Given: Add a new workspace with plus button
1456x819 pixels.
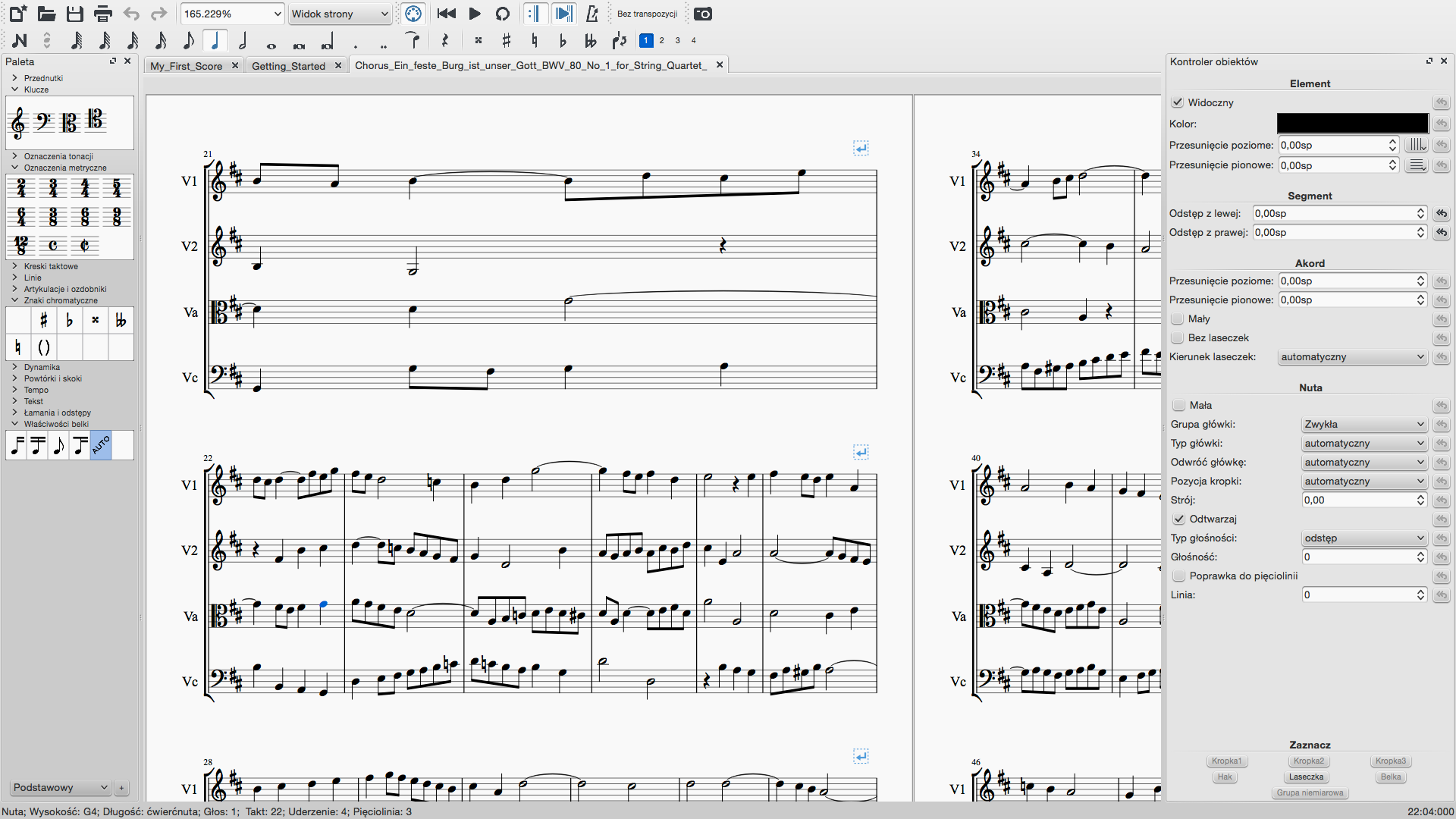Looking at the screenshot, I should point(121,788).
